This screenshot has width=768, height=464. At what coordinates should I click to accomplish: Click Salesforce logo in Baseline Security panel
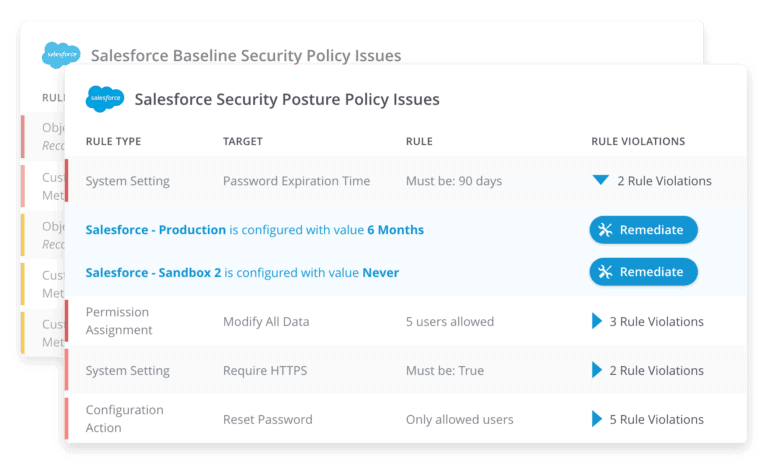(x=61, y=55)
